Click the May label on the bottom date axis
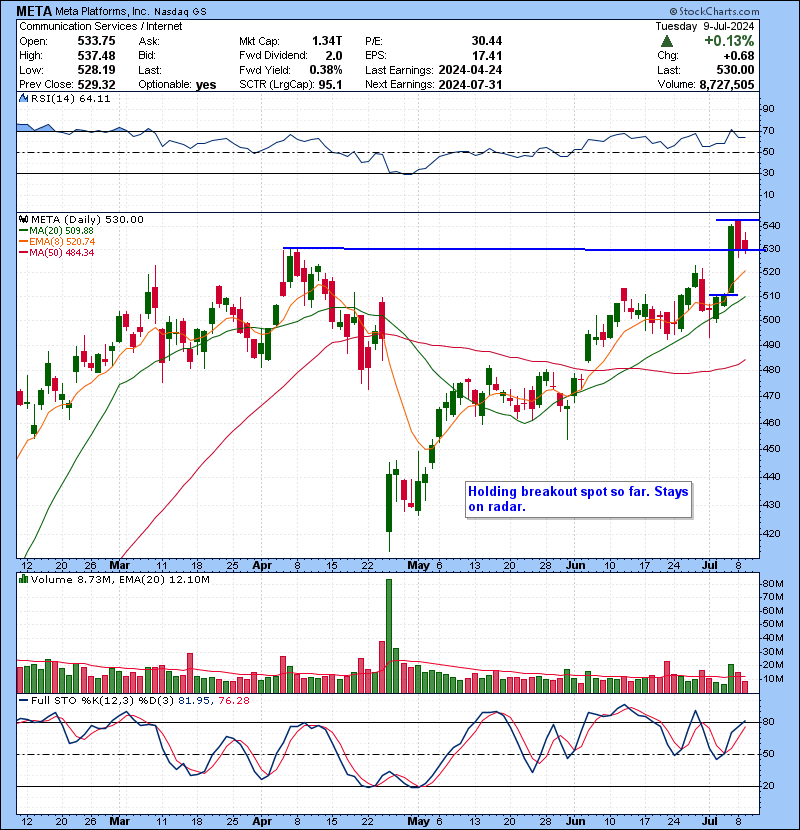The height and width of the screenshot is (830, 800). (x=418, y=821)
